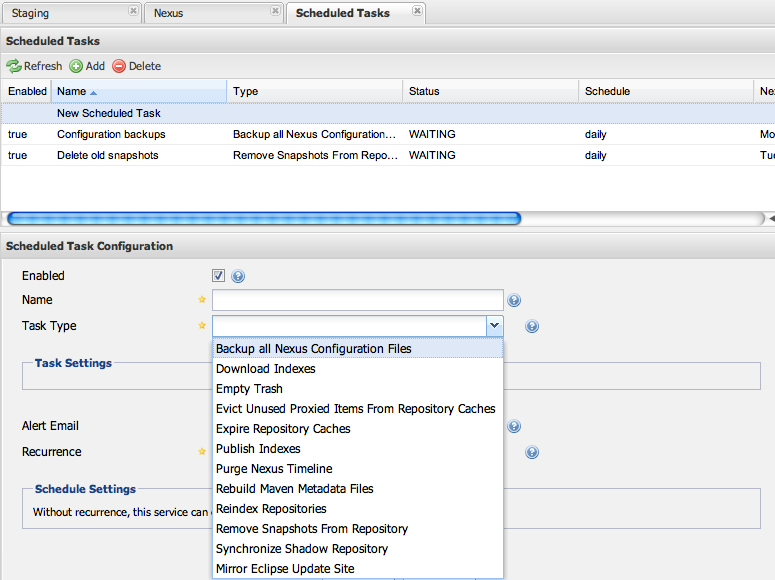This screenshot has width=775, height=580.
Task: Choose Remove Snapshots From Repository option
Action: (358, 529)
